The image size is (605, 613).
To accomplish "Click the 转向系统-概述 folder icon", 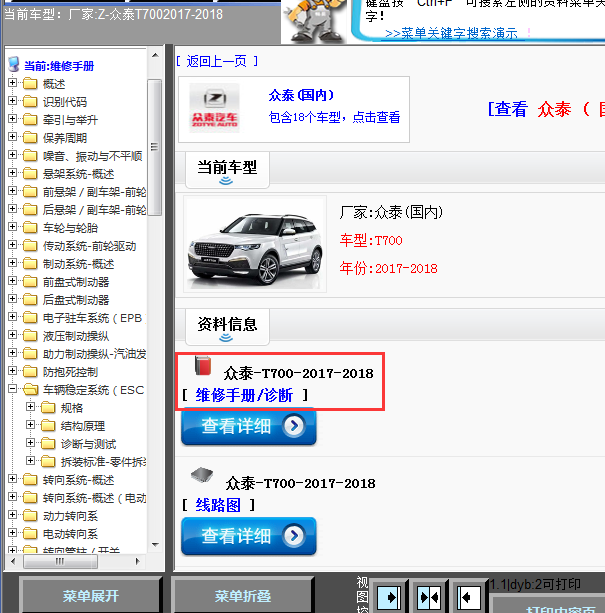I will click(30, 480).
